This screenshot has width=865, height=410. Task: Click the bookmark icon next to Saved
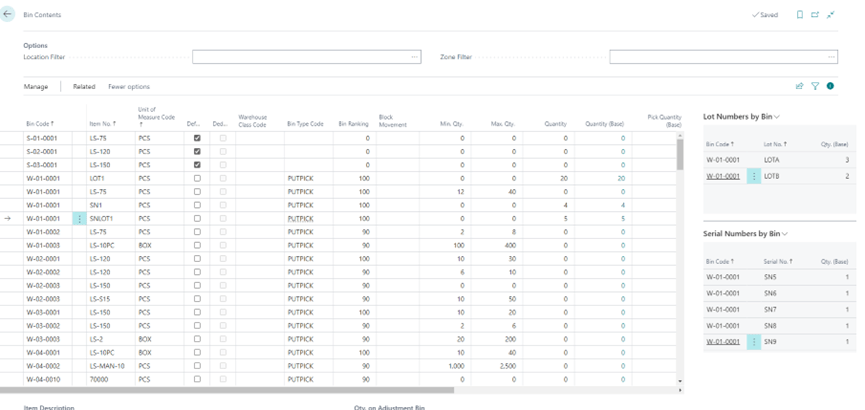click(x=800, y=15)
